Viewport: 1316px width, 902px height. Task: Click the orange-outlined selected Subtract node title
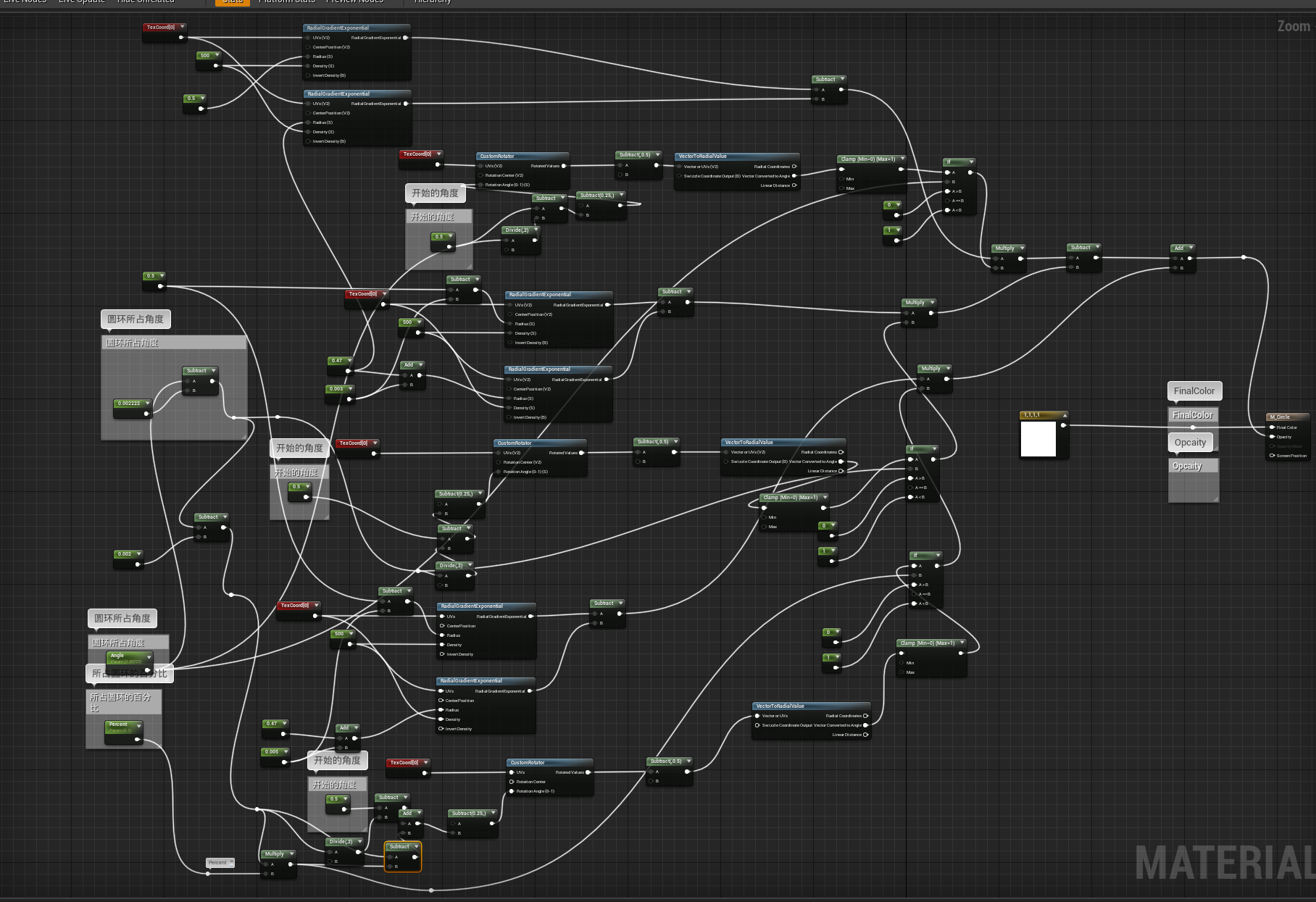(x=402, y=846)
